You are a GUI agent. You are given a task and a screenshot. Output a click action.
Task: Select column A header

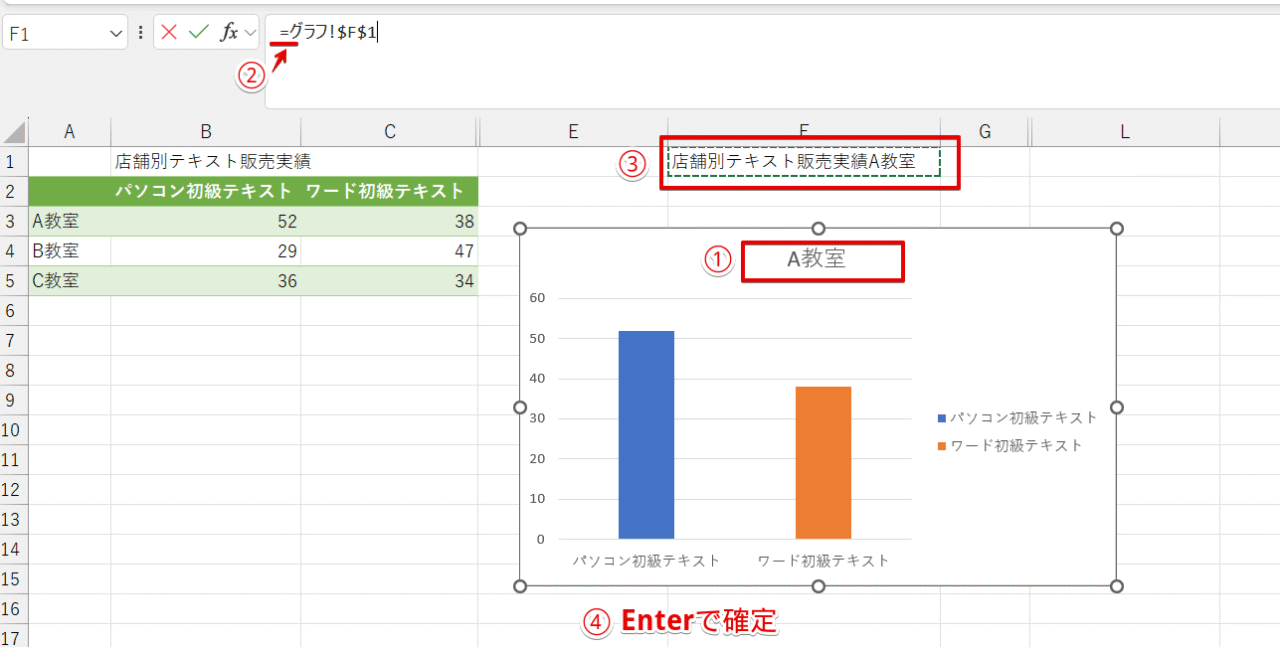[69, 132]
